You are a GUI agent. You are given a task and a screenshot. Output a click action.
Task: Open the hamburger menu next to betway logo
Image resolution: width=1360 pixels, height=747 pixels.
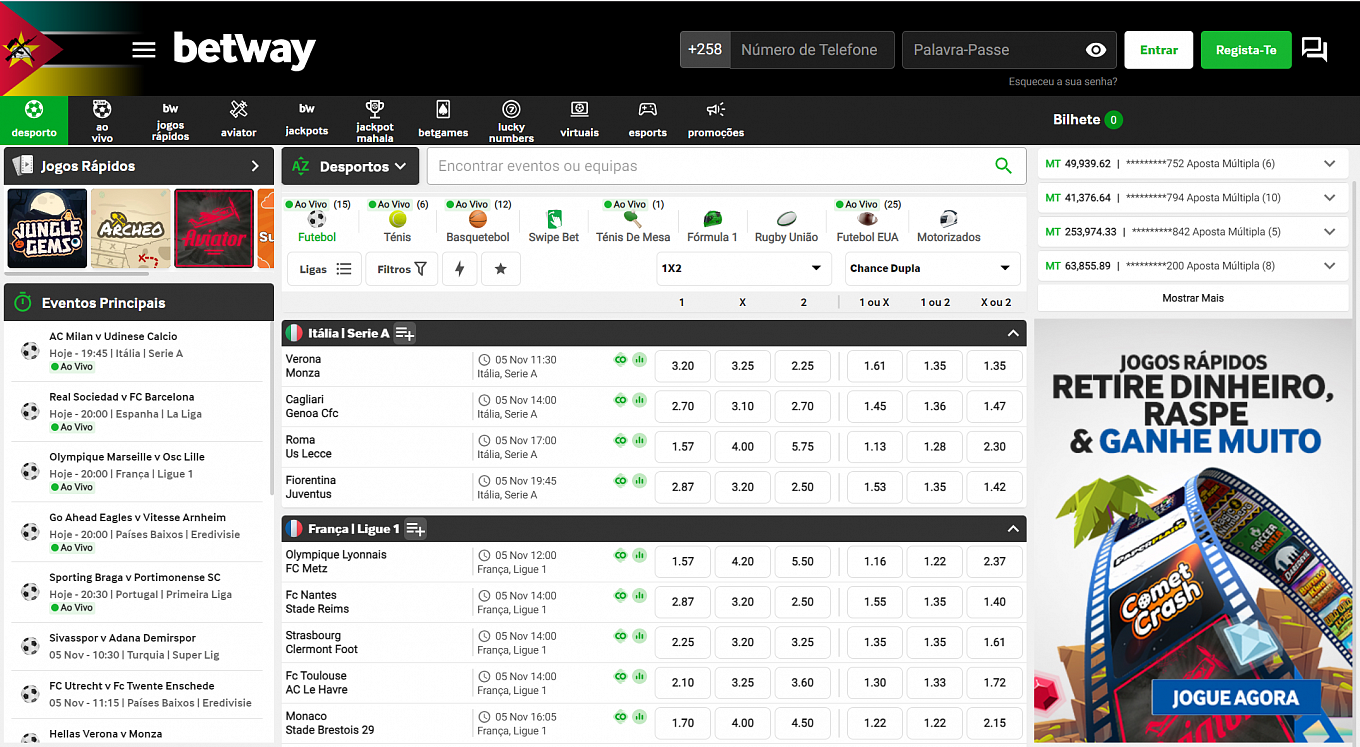(144, 50)
